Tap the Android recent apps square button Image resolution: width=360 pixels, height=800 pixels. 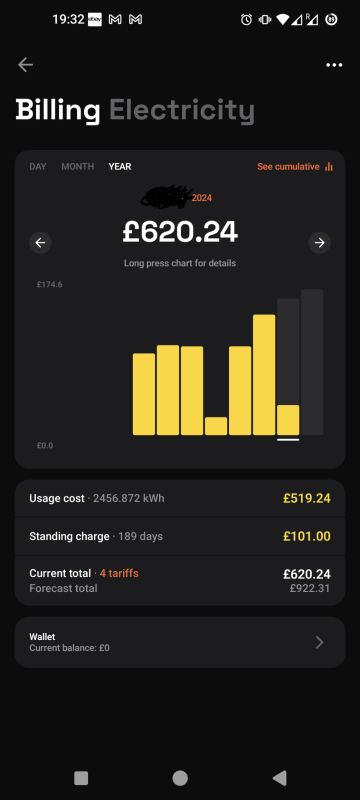click(81, 778)
